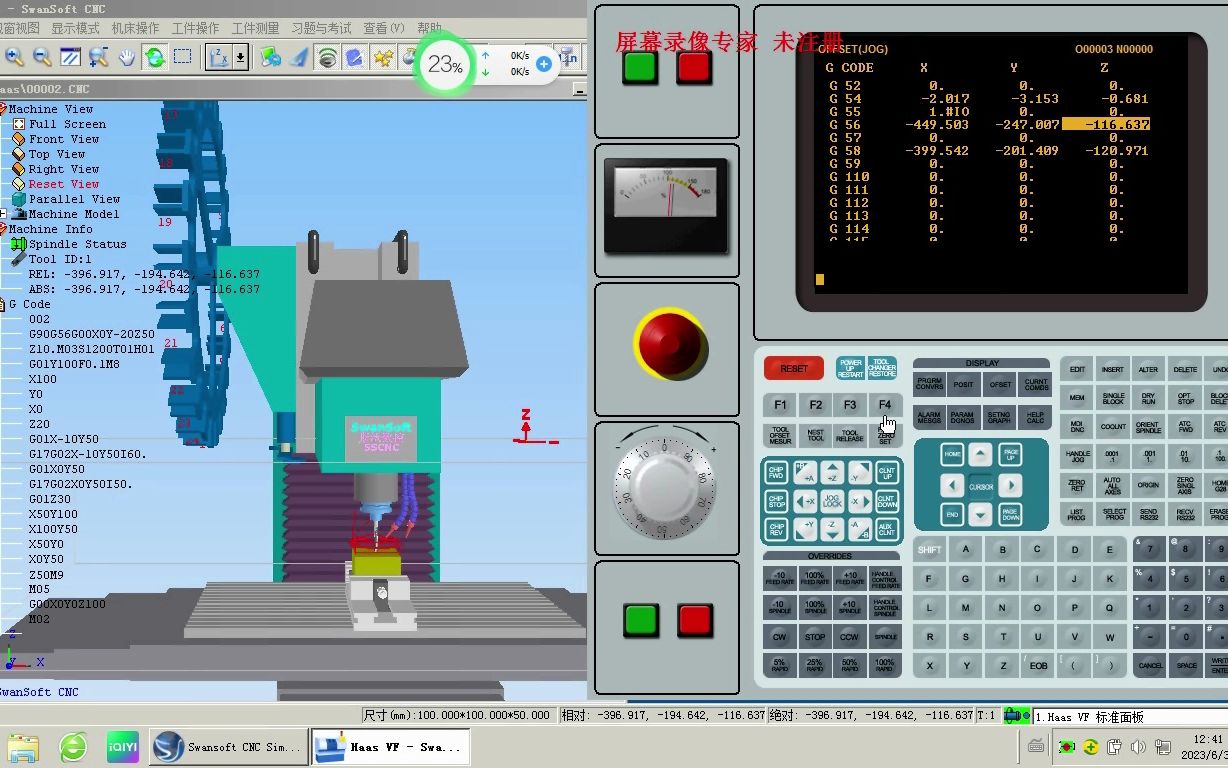
Task: Toggle SINGLE BLOCK mode key
Action: (1113, 397)
